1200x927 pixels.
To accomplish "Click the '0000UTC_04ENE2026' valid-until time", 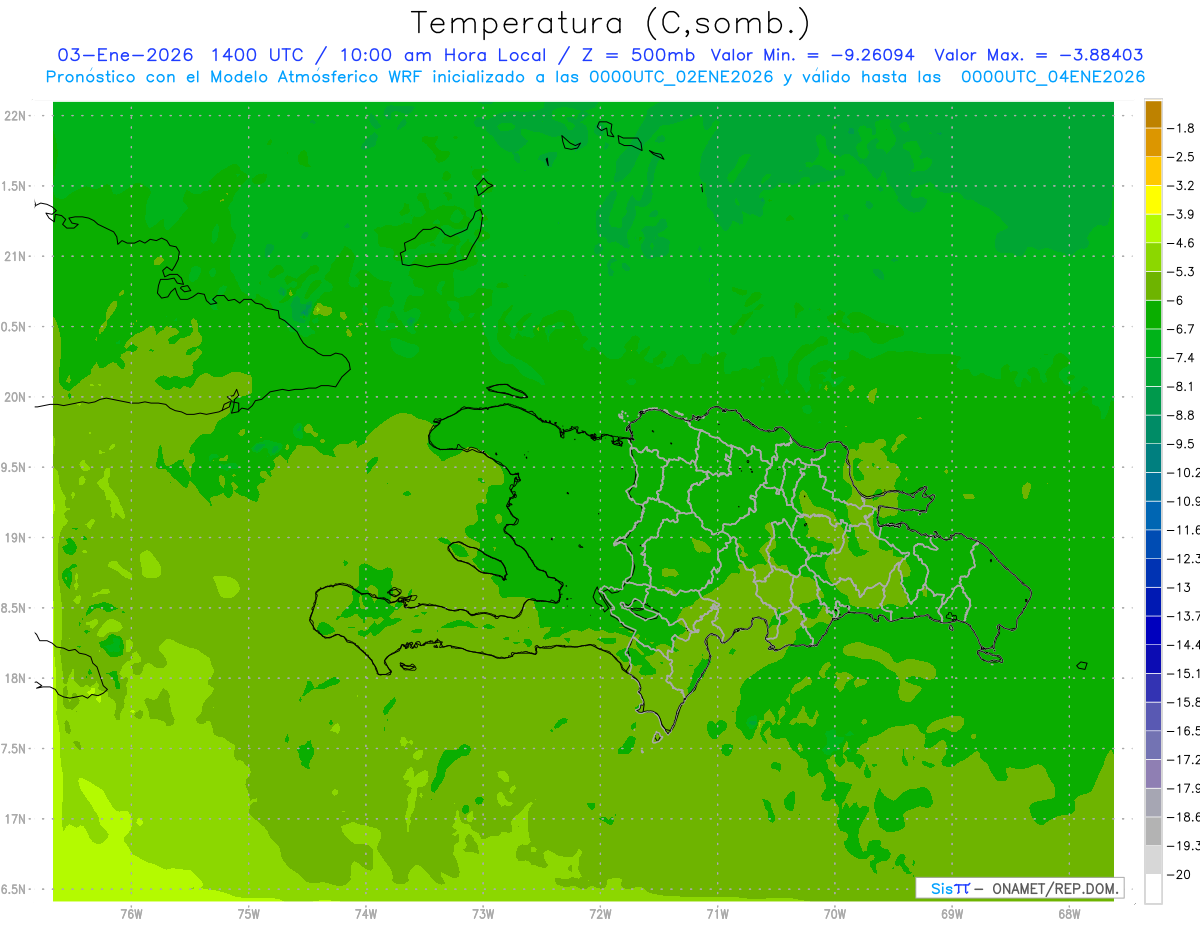I will coord(1052,78).
